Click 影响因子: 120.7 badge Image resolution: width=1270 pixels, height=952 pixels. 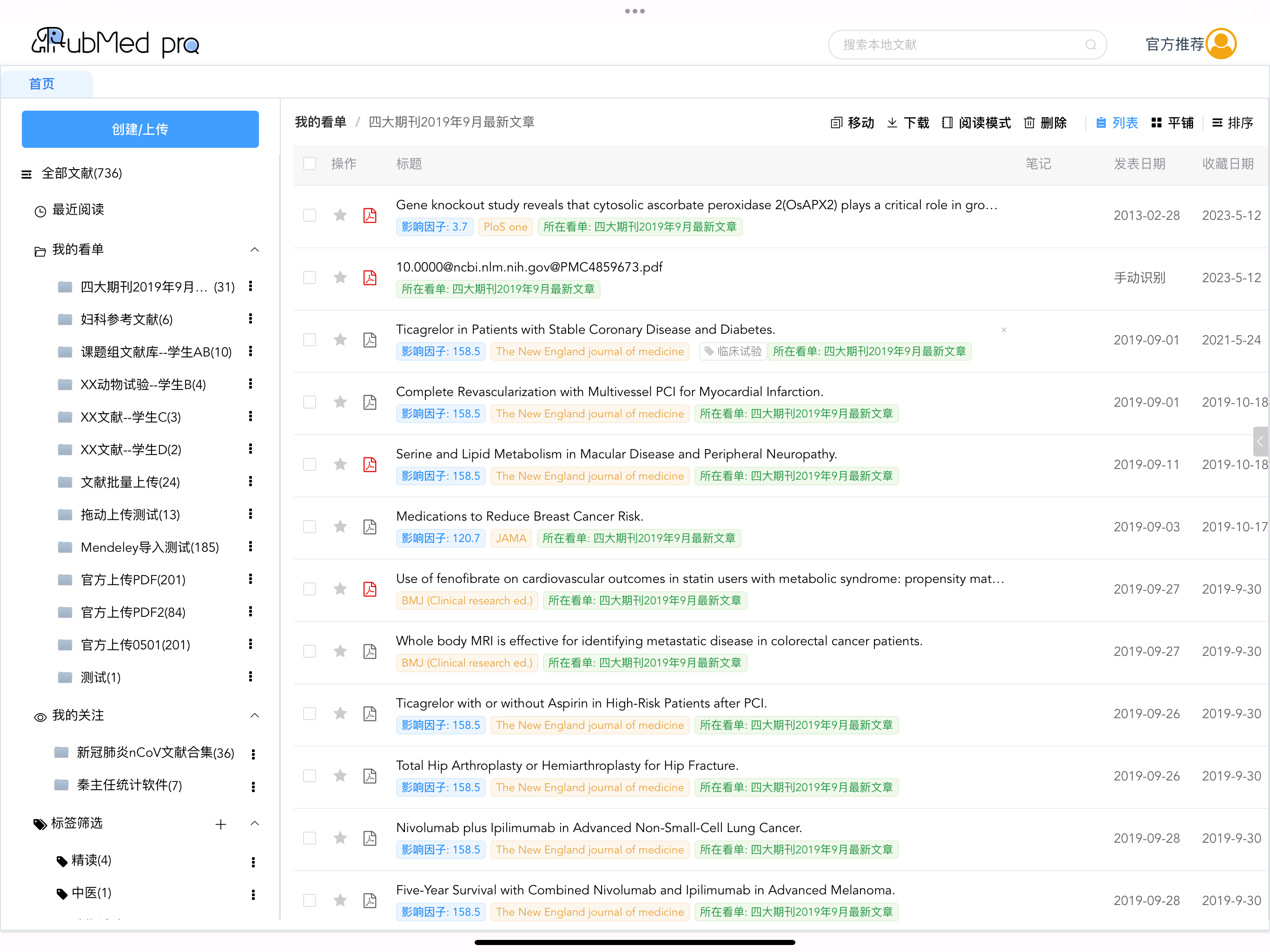pos(440,539)
